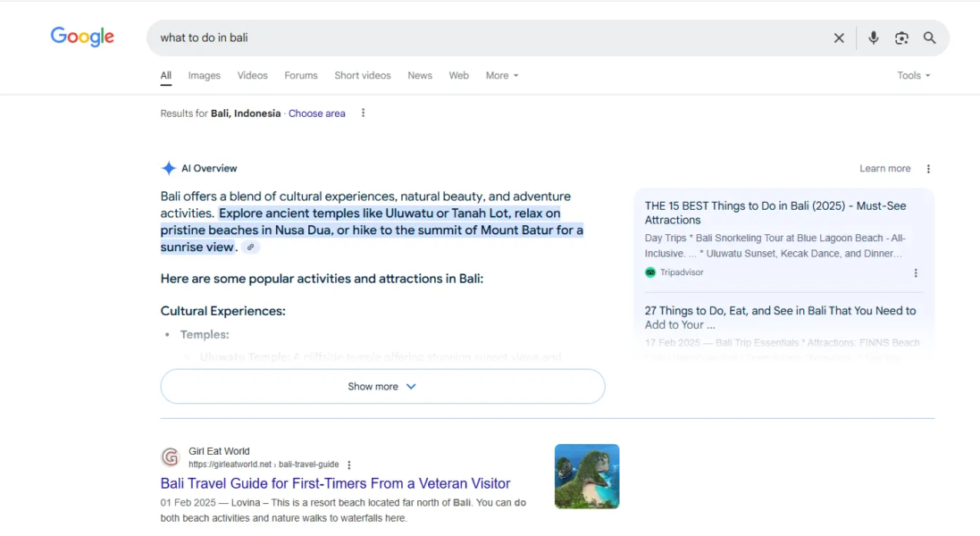Switch to the Forums tab
The width and height of the screenshot is (980, 536).
tap(301, 76)
